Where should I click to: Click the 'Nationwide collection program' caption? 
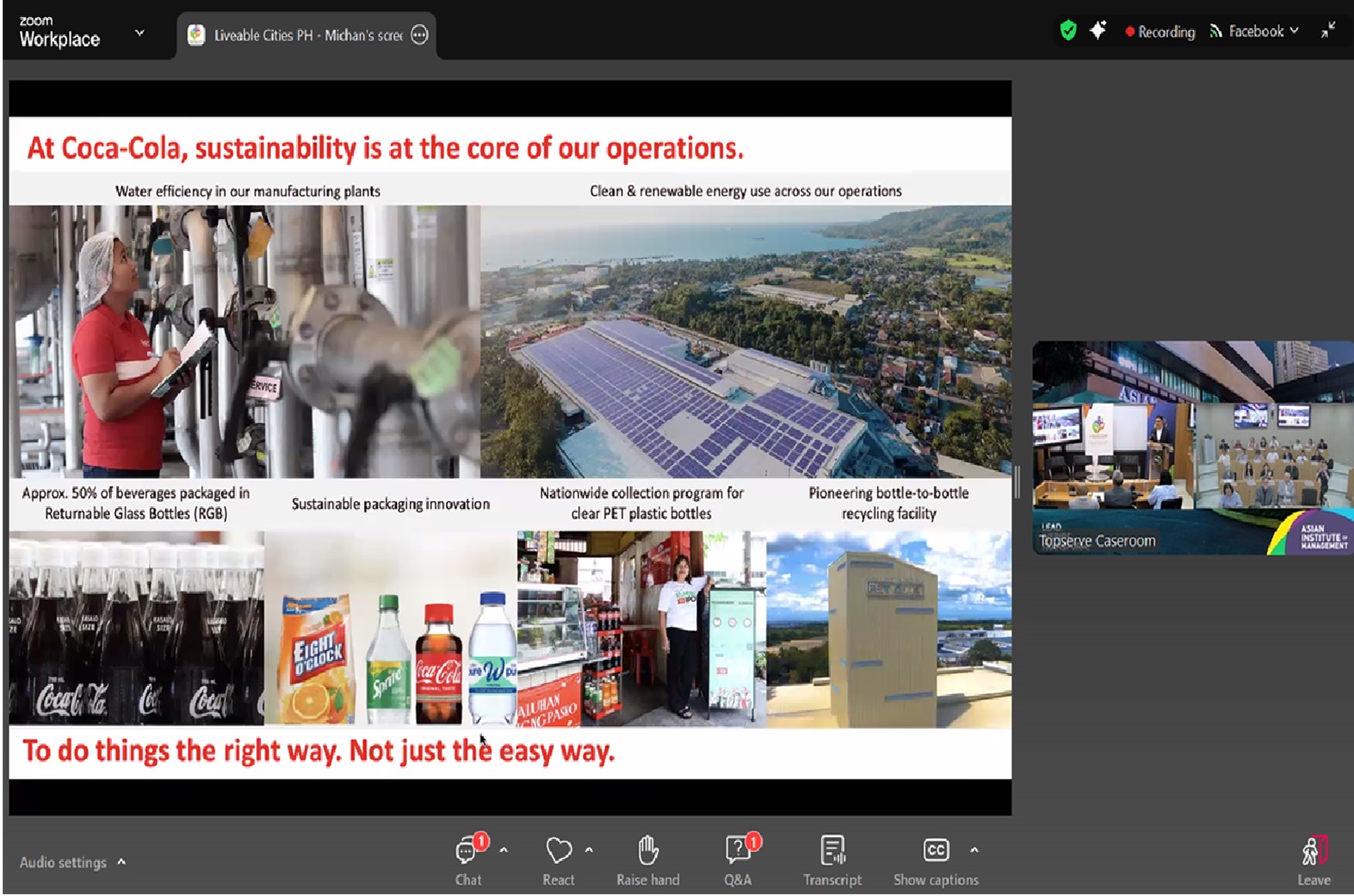(642, 503)
